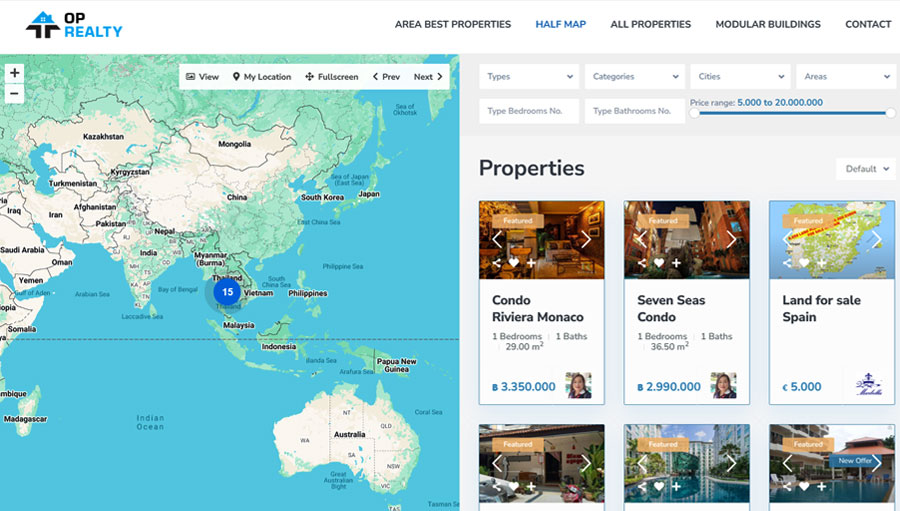Zoom out on the map
This screenshot has width=900, height=511.
coord(14,94)
